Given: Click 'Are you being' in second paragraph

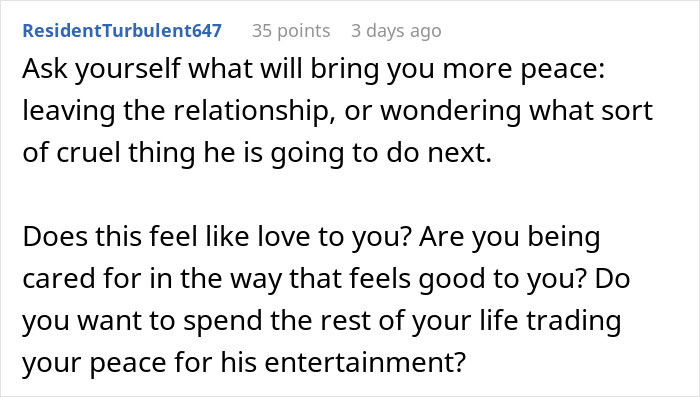Looking at the screenshot, I should (x=509, y=238).
